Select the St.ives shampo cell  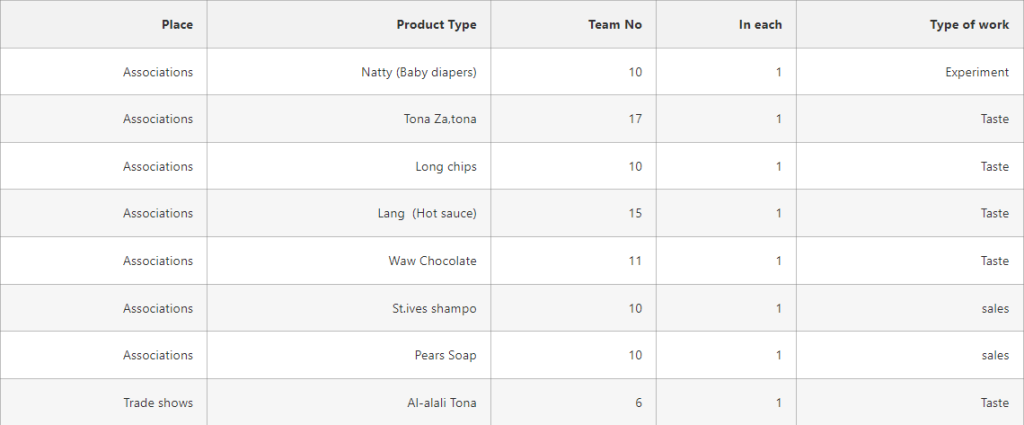(x=349, y=308)
